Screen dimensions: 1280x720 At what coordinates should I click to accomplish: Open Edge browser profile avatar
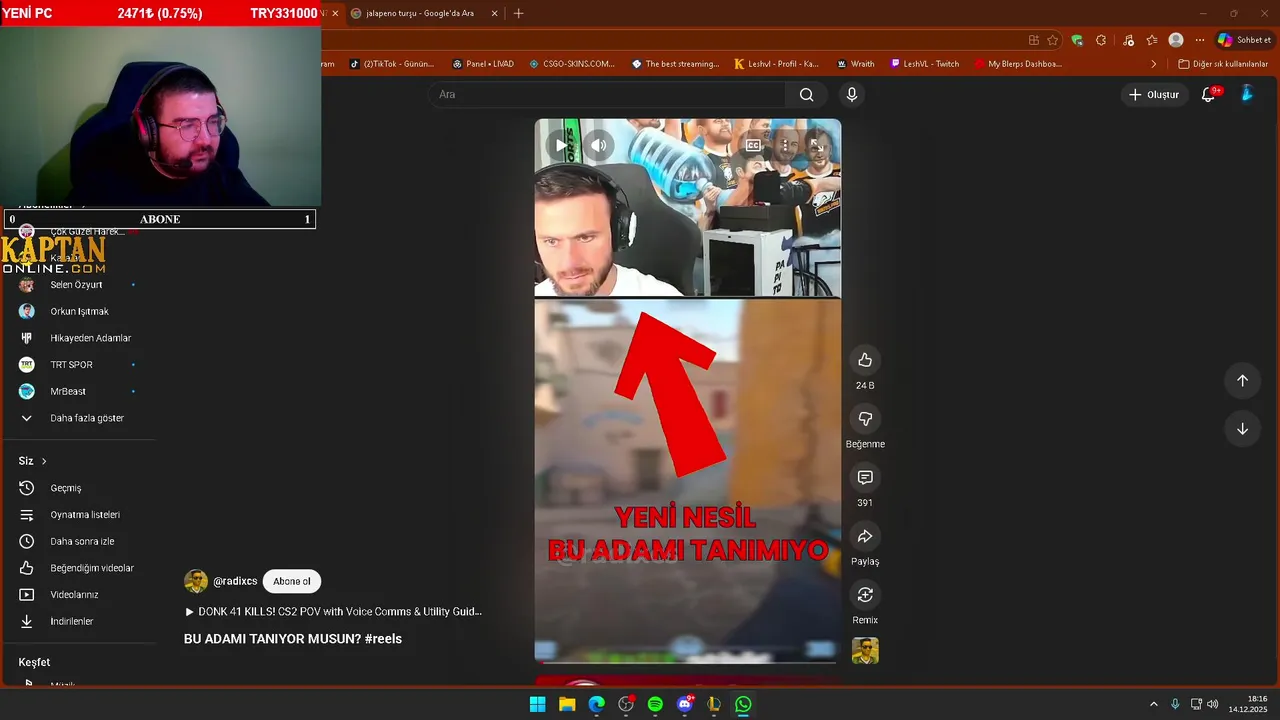coord(1176,40)
